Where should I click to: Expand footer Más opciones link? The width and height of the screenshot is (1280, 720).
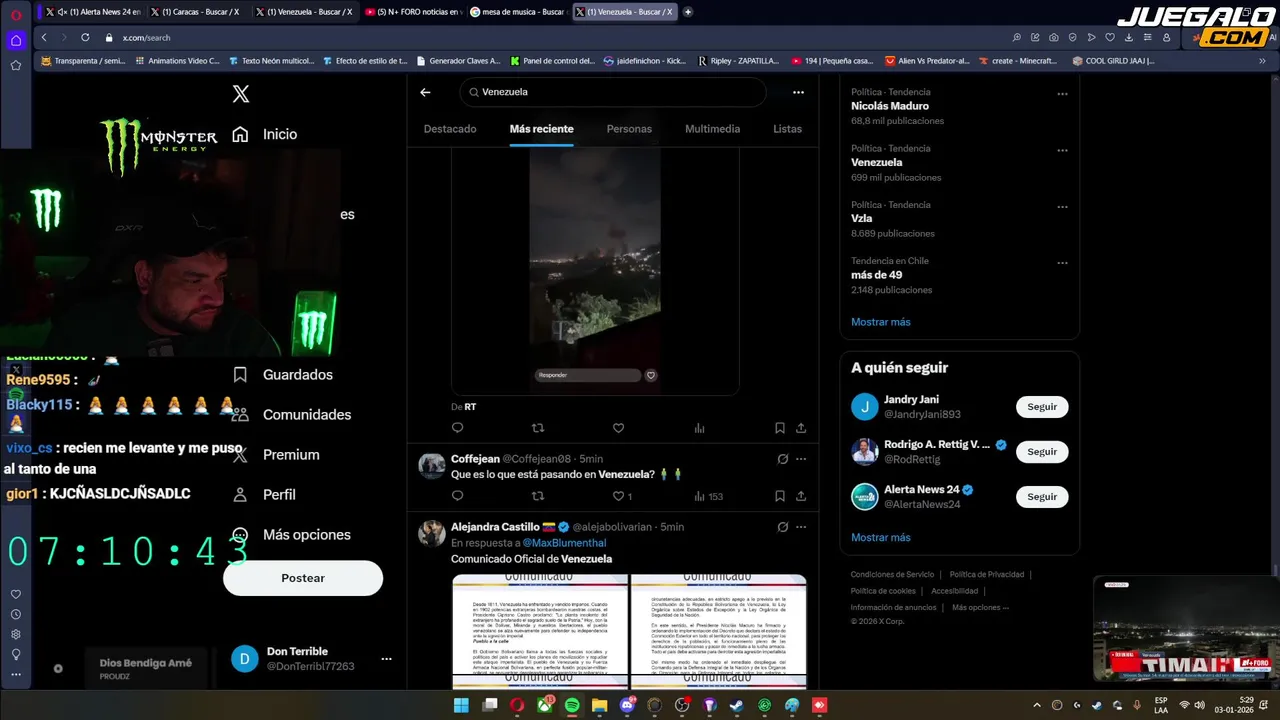[x=980, y=607]
